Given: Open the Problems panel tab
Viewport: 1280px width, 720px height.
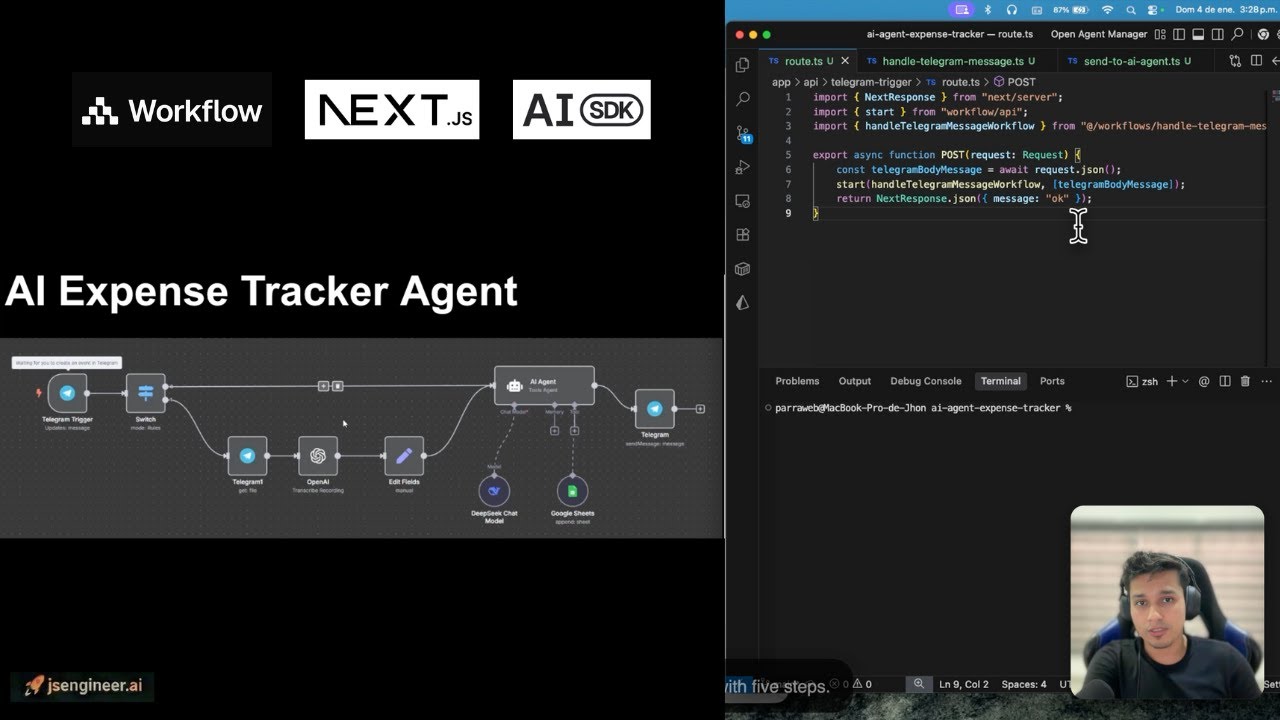Looking at the screenshot, I should pyautogui.click(x=797, y=381).
